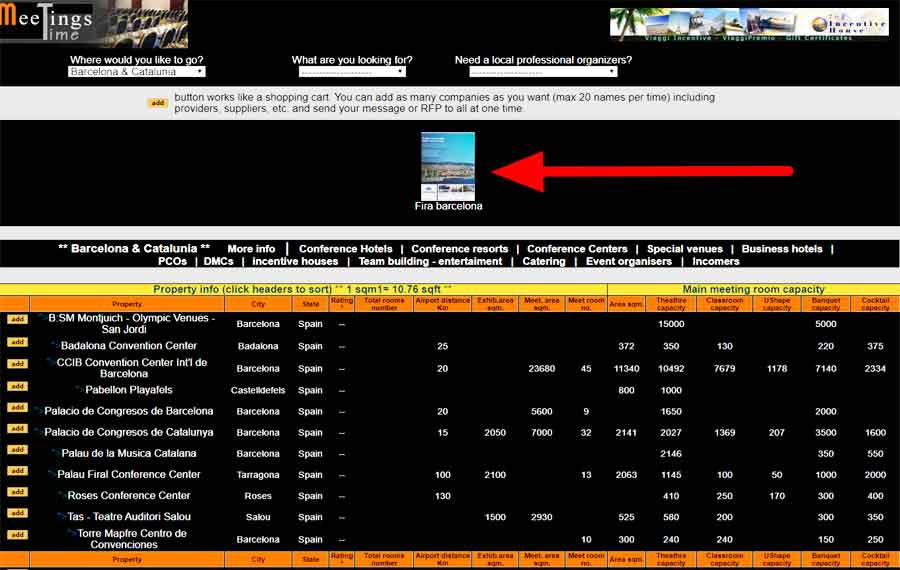
Task: Select theatre capacity value 15000
Action: pyautogui.click(x=671, y=324)
